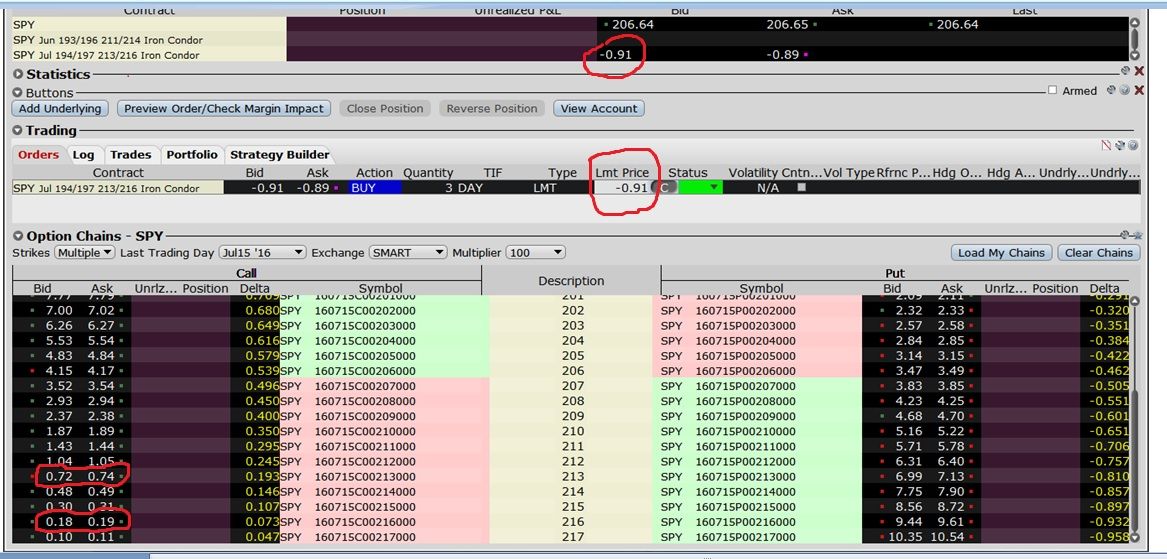Toggle the Armed checkbox
The width and height of the screenshot is (1167, 559).
(1052, 90)
